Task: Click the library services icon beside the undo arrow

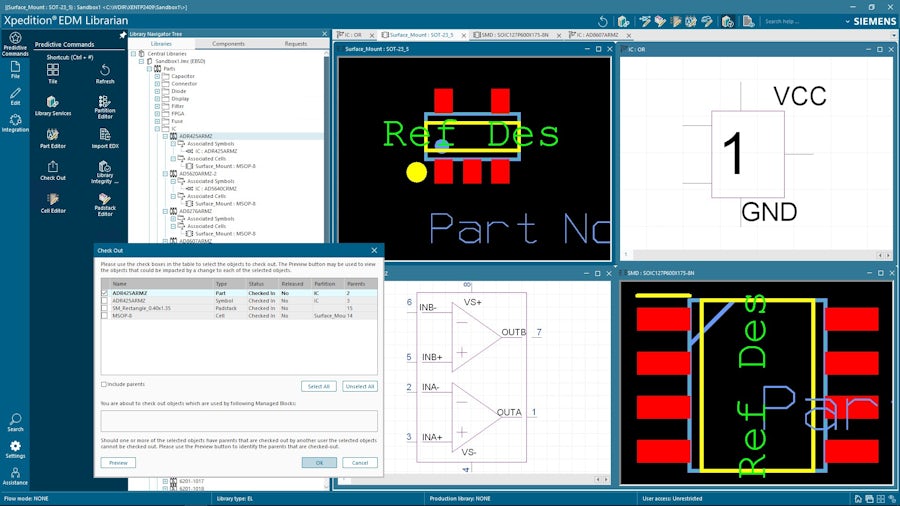Action: pyautogui.click(x=624, y=22)
